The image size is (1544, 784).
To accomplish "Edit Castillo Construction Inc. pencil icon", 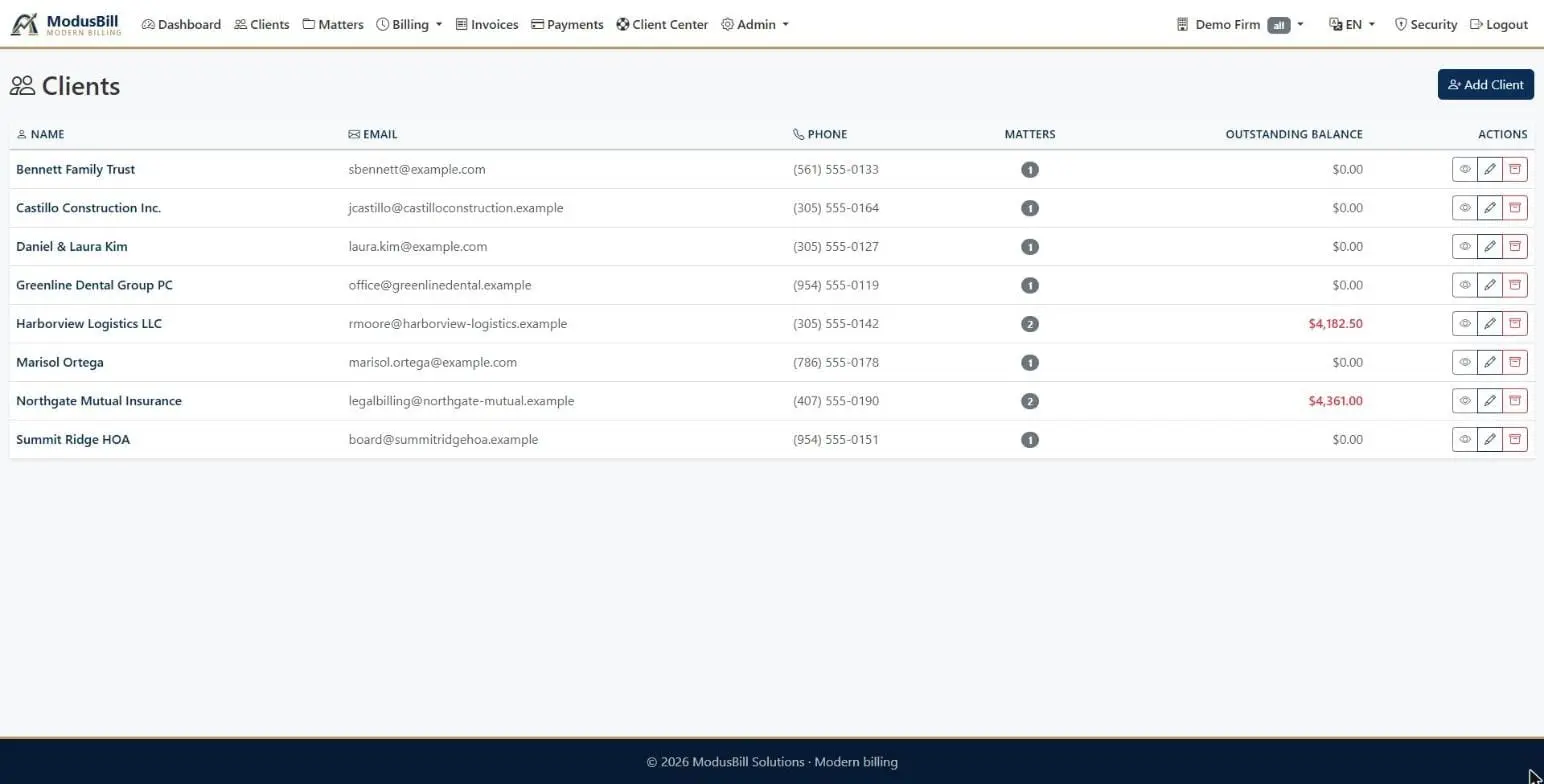I will tap(1490, 208).
